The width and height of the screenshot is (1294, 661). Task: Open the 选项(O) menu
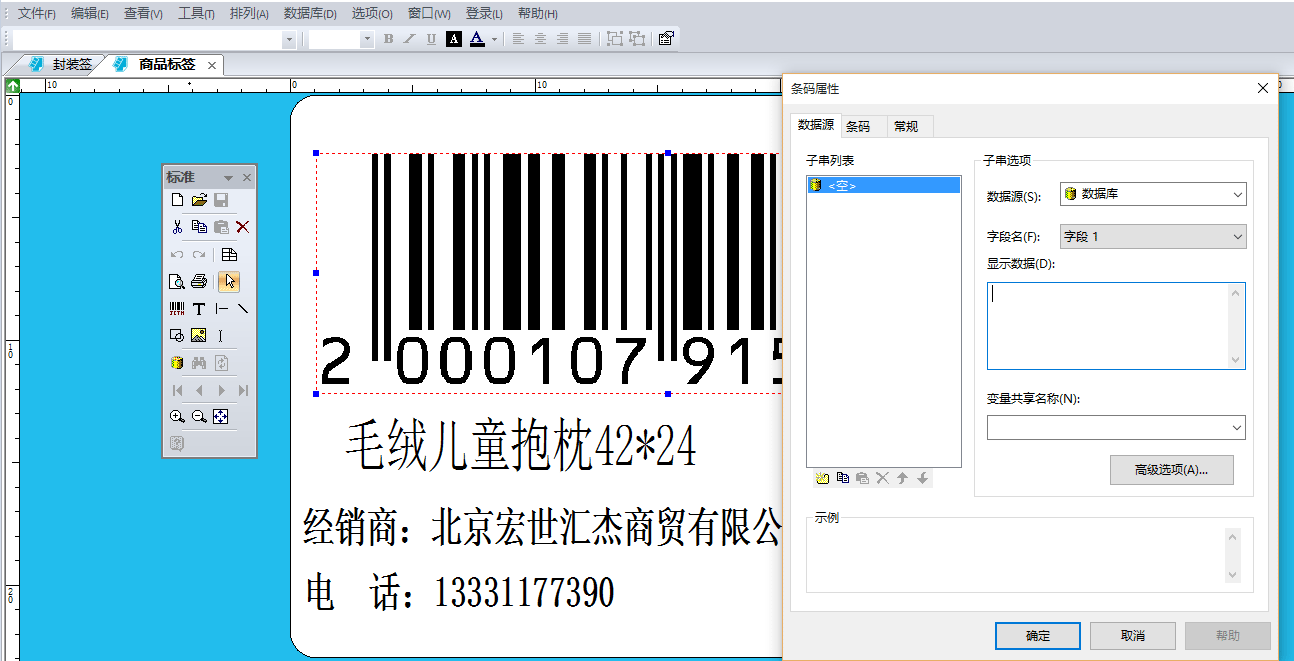click(372, 14)
